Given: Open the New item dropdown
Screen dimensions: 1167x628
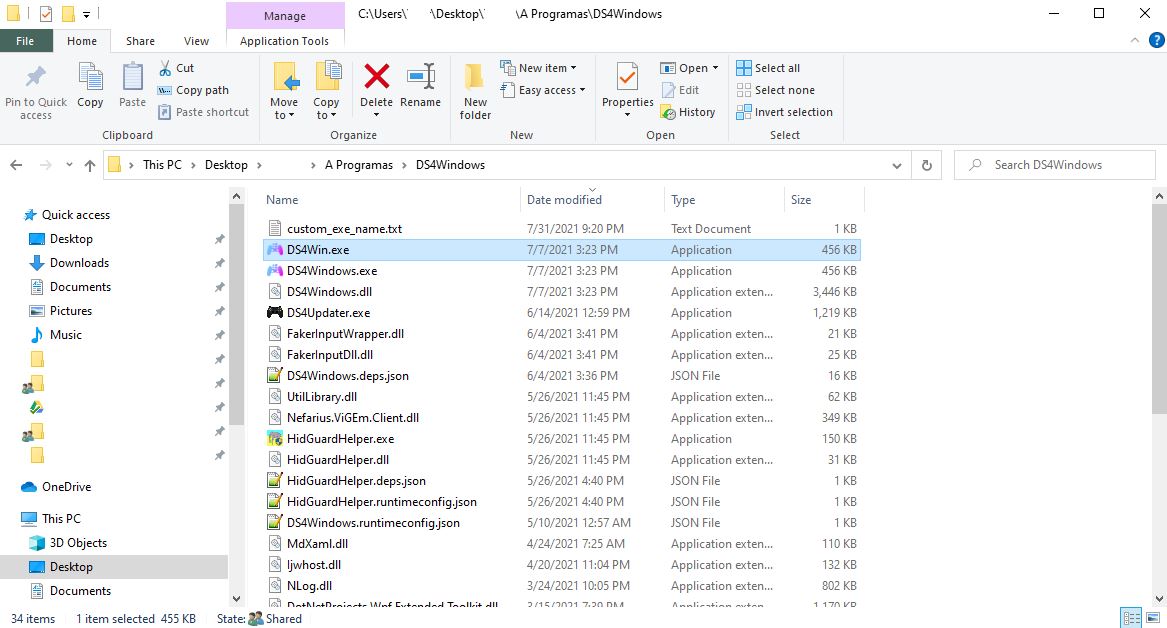Looking at the screenshot, I should pyautogui.click(x=541, y=67).
